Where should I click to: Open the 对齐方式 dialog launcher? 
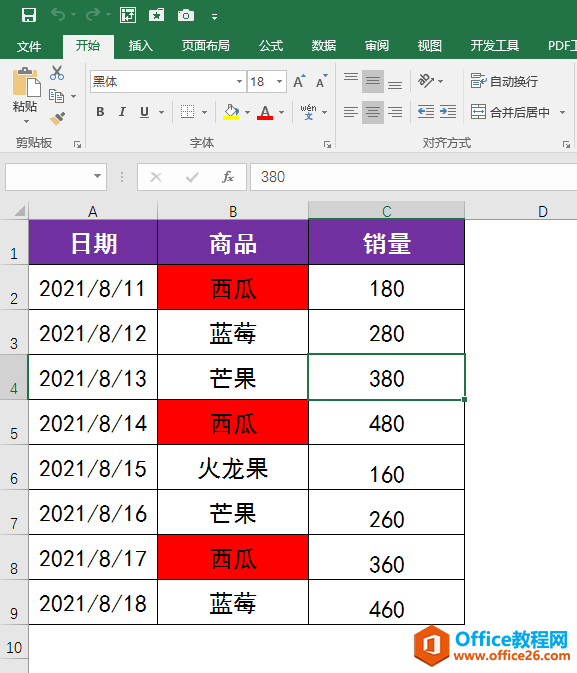(x=566, y=145)
